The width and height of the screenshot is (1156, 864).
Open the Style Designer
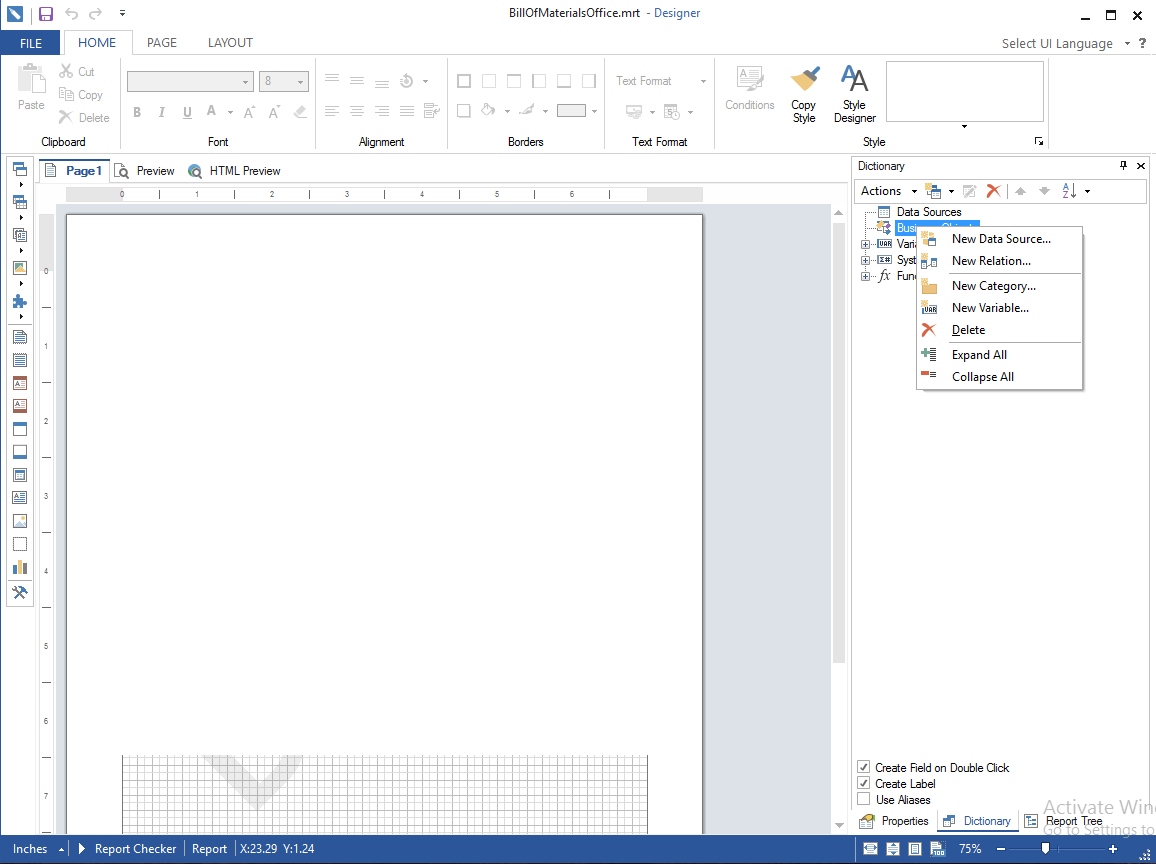(x=854, y=94)
